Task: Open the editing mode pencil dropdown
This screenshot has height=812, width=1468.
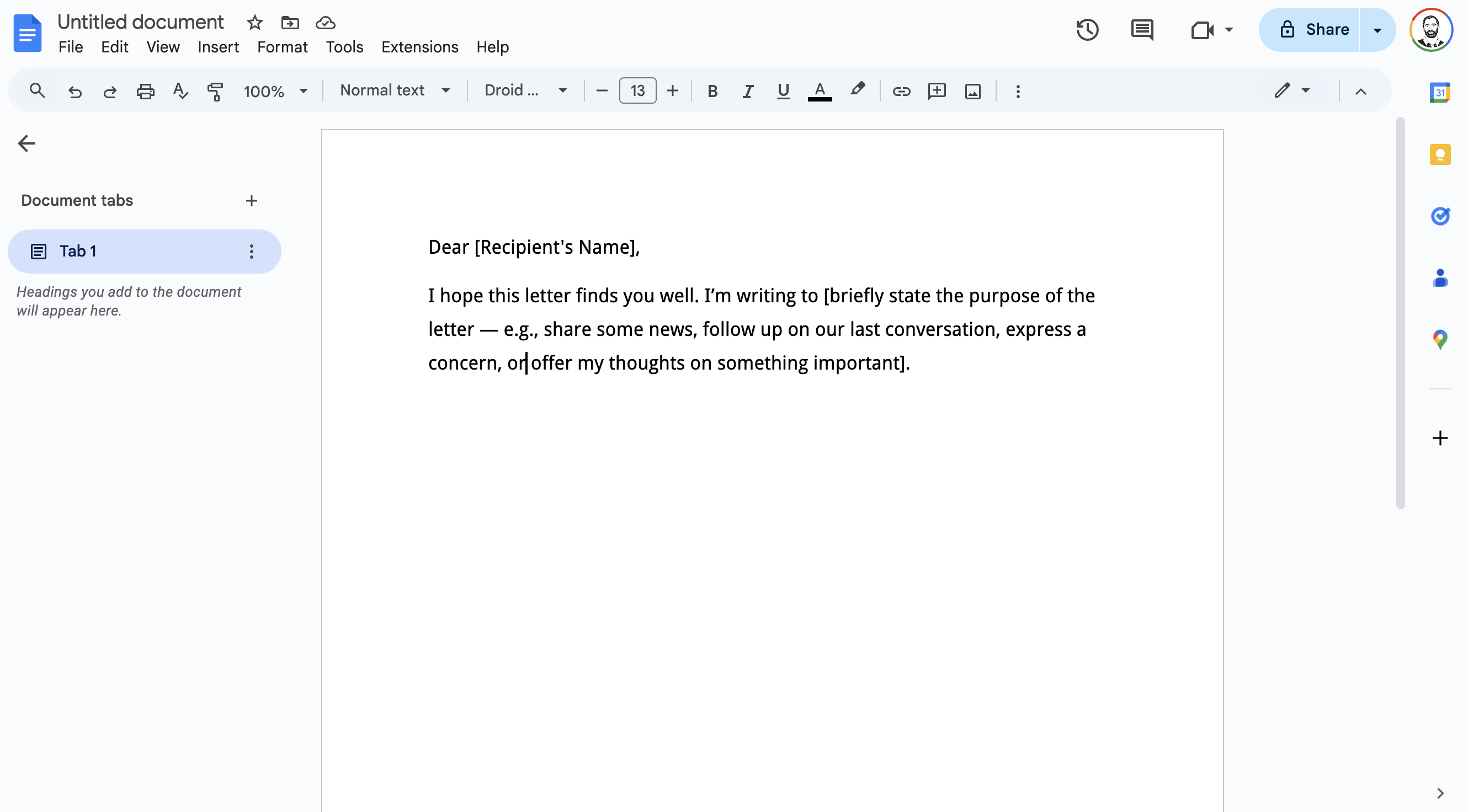Action: (x=1293, y=90)
